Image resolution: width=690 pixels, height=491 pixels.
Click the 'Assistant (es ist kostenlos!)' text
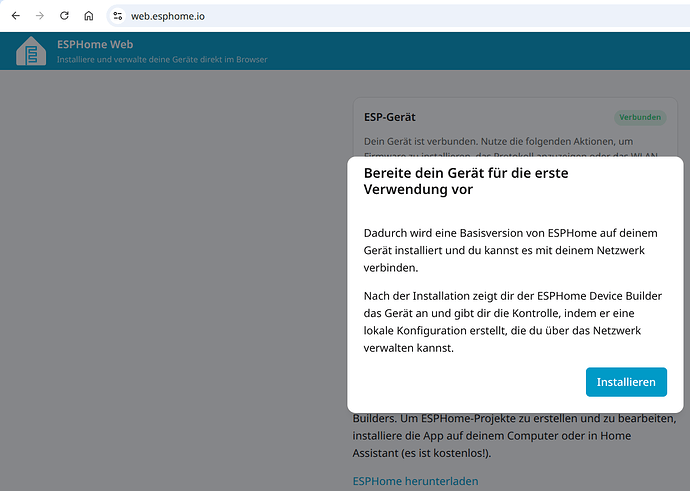click(422, 453)
